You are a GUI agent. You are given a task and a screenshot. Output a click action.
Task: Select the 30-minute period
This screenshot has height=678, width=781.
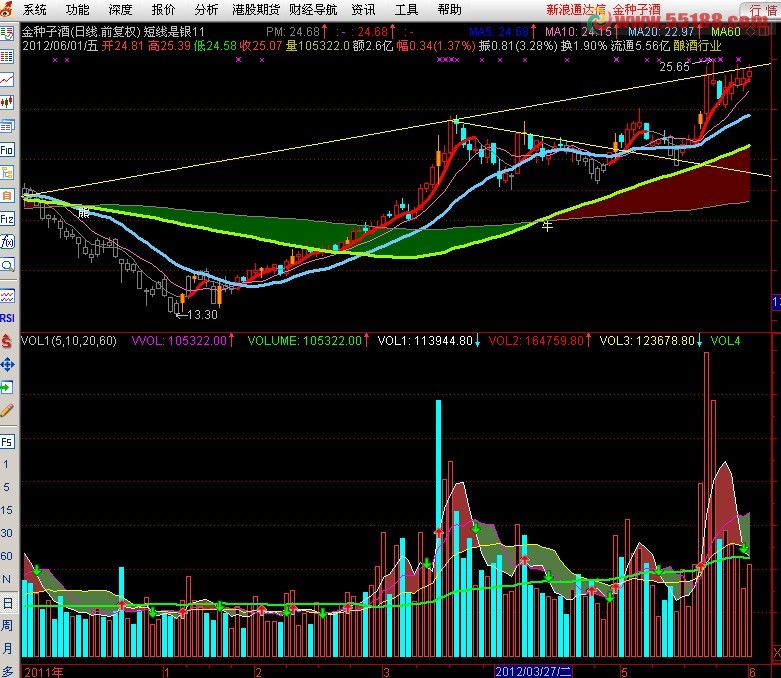(x=6, y=533)
